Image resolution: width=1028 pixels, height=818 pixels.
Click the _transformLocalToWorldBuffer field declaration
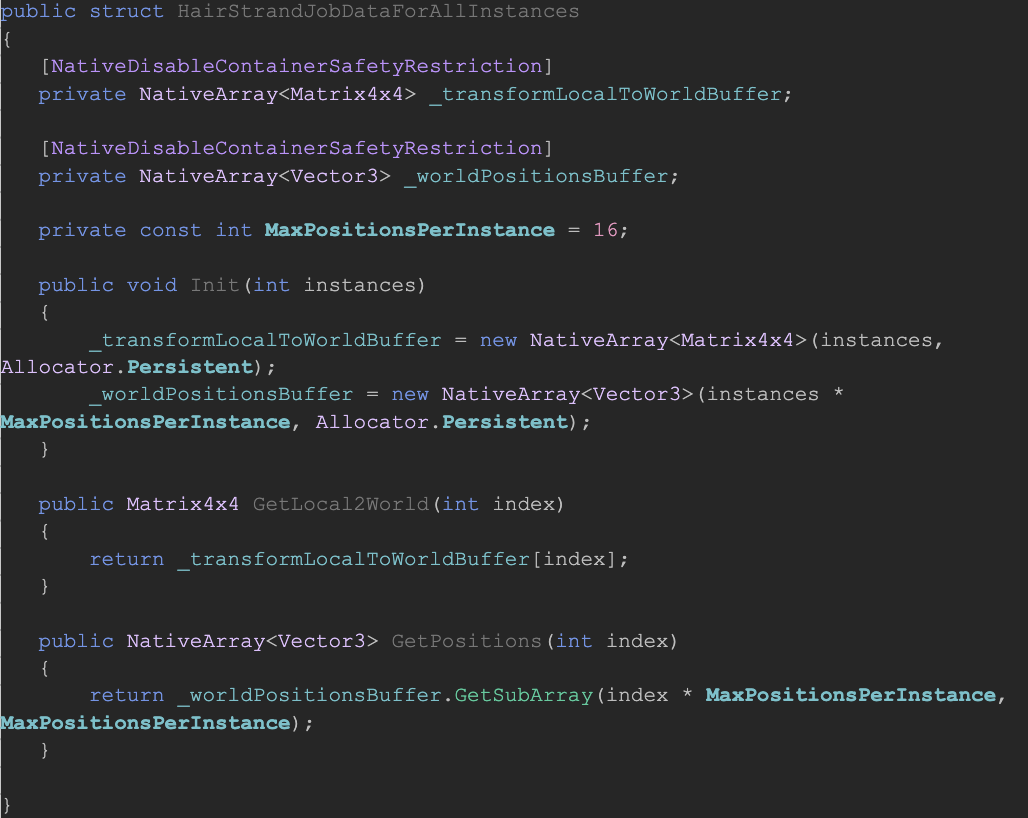[x=604, y=94]
